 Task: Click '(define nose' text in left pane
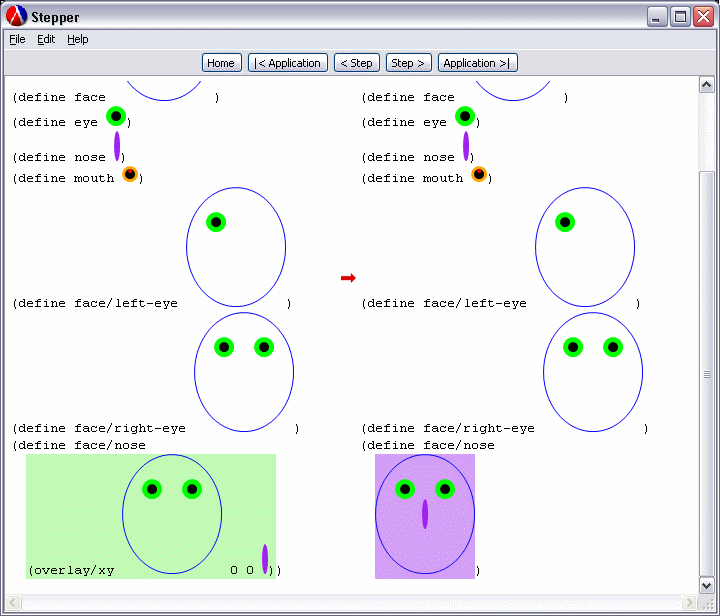[x=59, y=157]
